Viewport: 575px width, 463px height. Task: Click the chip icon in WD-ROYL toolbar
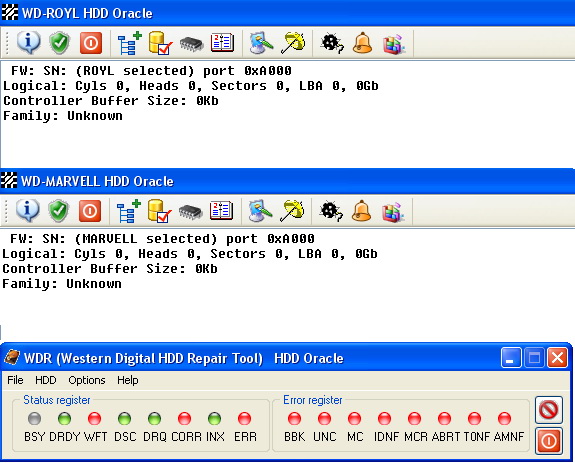click(191, 44)
